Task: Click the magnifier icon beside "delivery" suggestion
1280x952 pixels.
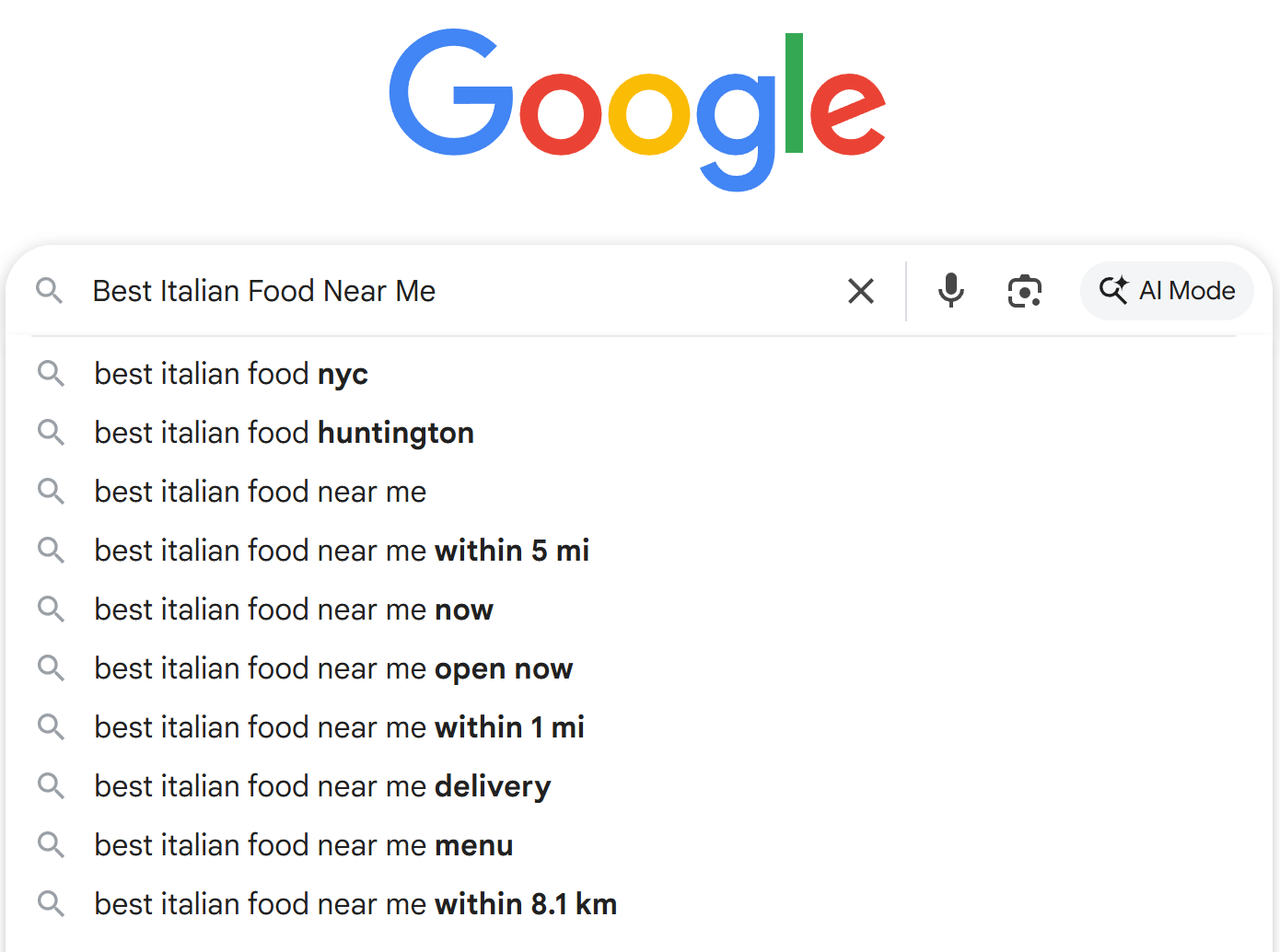Action: click(51, 786)
